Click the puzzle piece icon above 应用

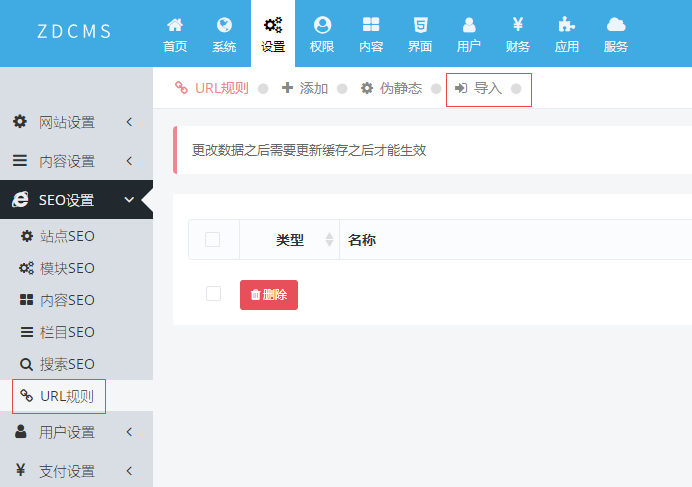[566, 25]
